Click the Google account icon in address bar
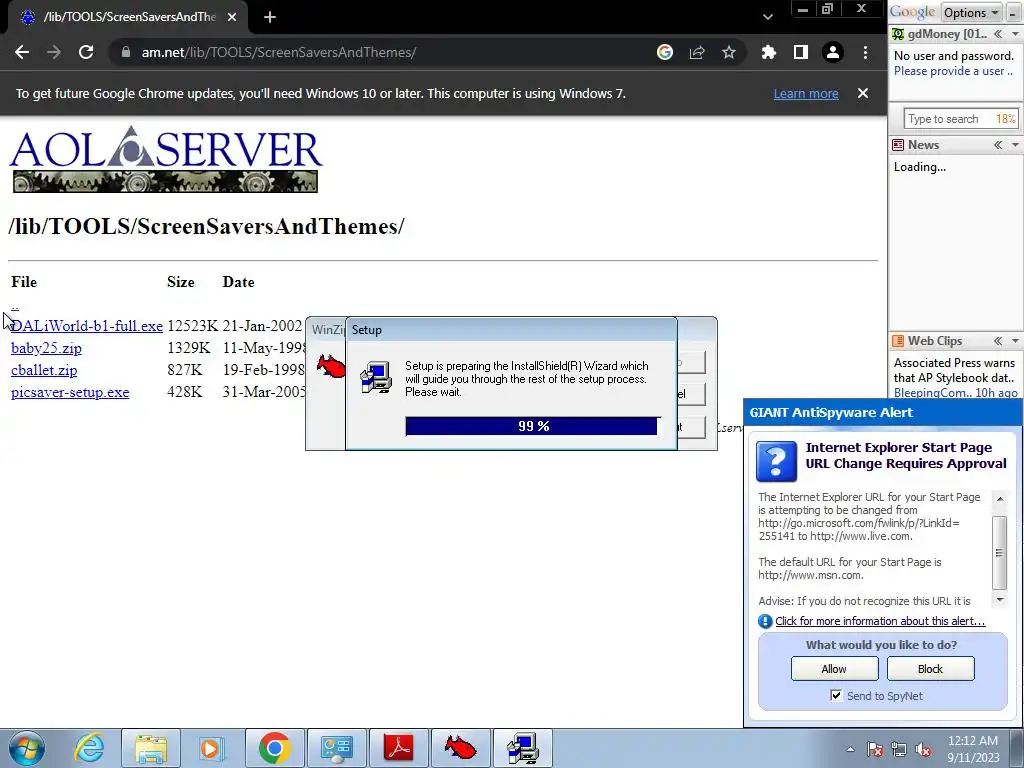Image resolution: width=1024 pixels, height=768 pixels. [665, 52]
